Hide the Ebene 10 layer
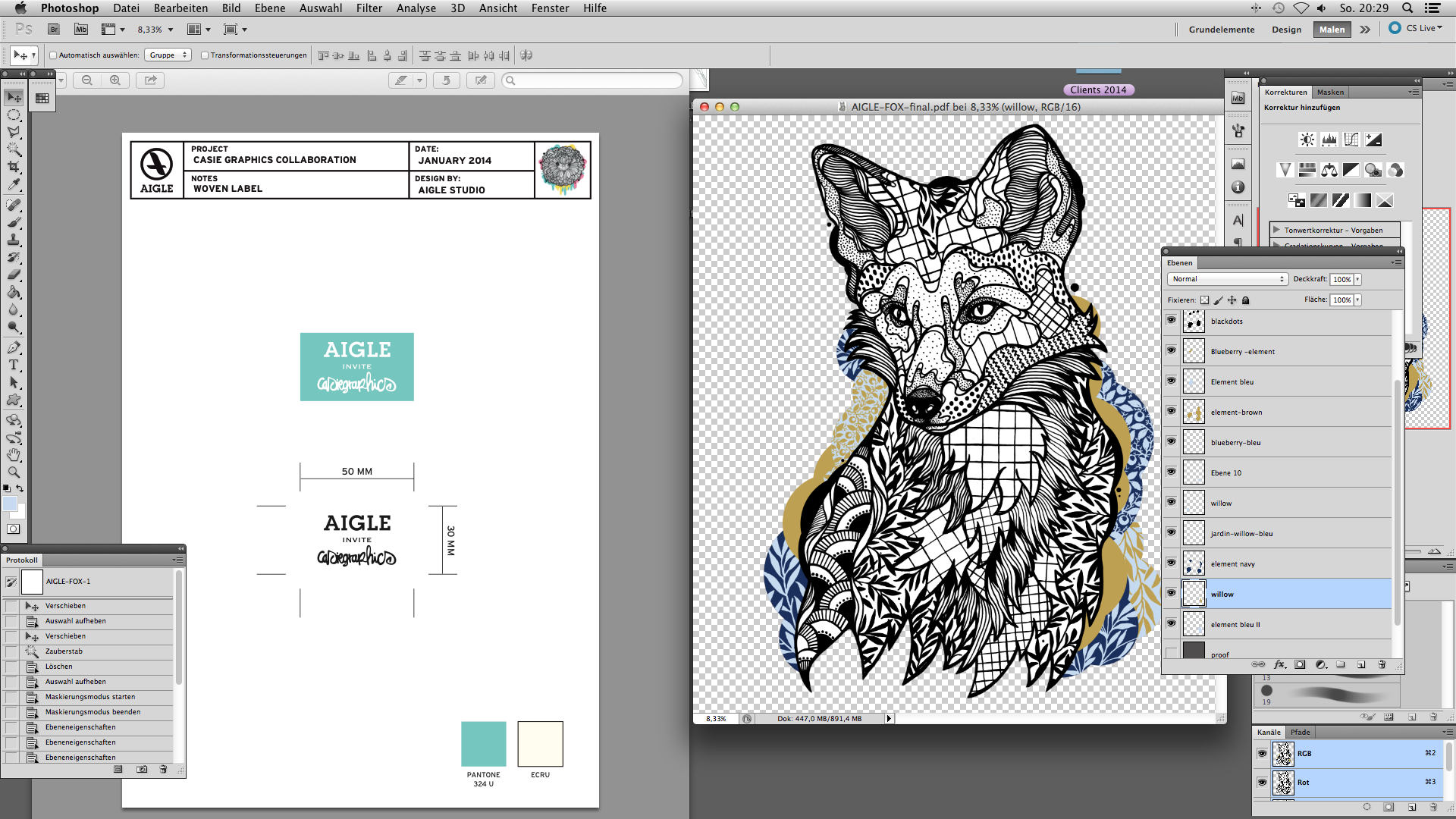Viewport: 1456px width, 819px height. [1171, 472]
